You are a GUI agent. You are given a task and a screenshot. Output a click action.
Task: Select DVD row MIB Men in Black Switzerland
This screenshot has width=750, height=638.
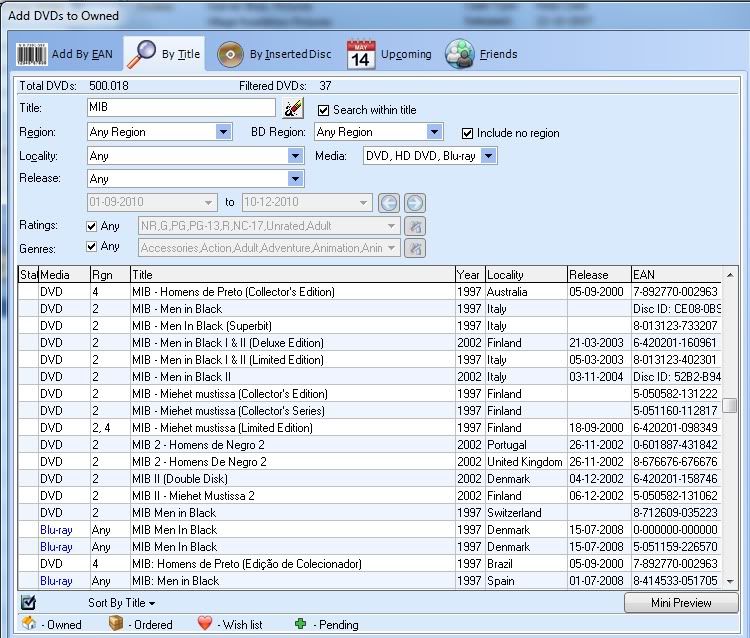point(369,513)
